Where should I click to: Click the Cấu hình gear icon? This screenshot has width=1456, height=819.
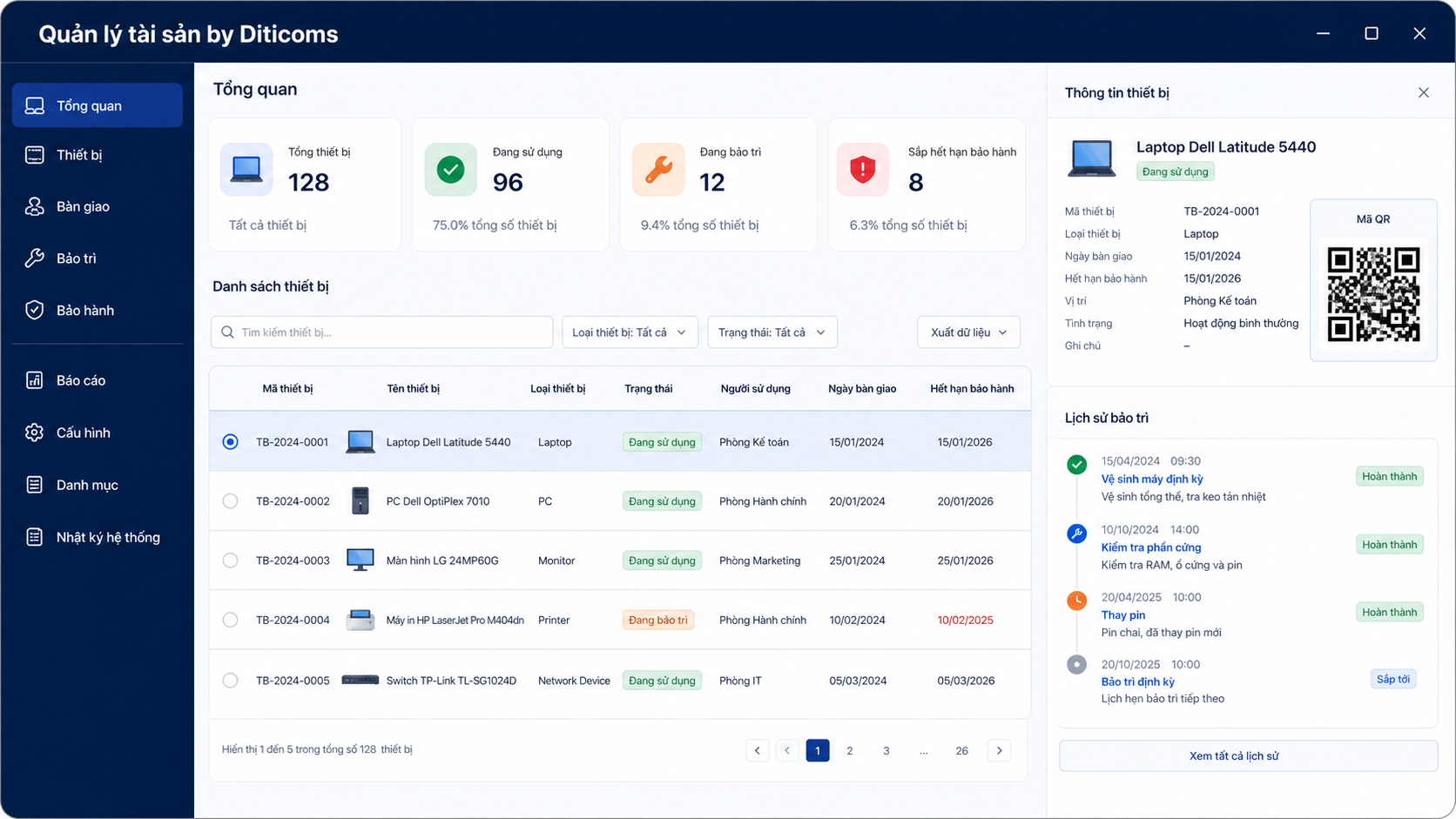pos(35,433)
